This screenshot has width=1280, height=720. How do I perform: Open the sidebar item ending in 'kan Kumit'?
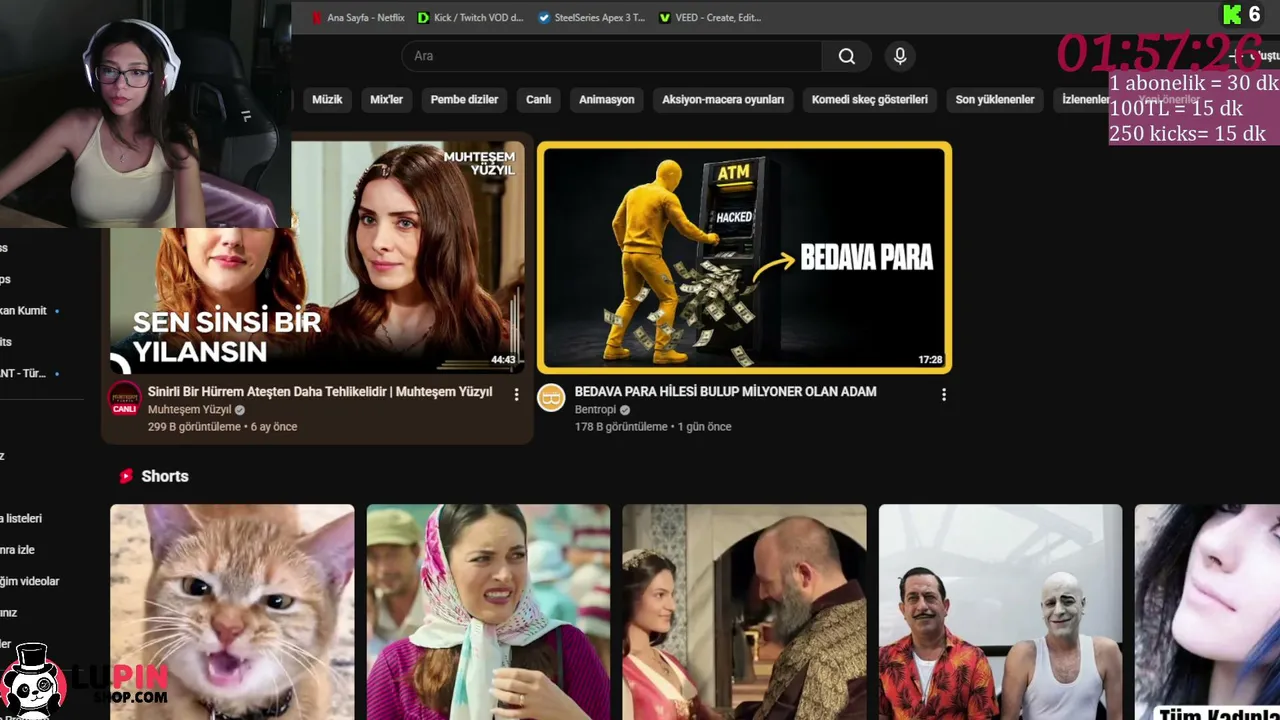point(24,311)
